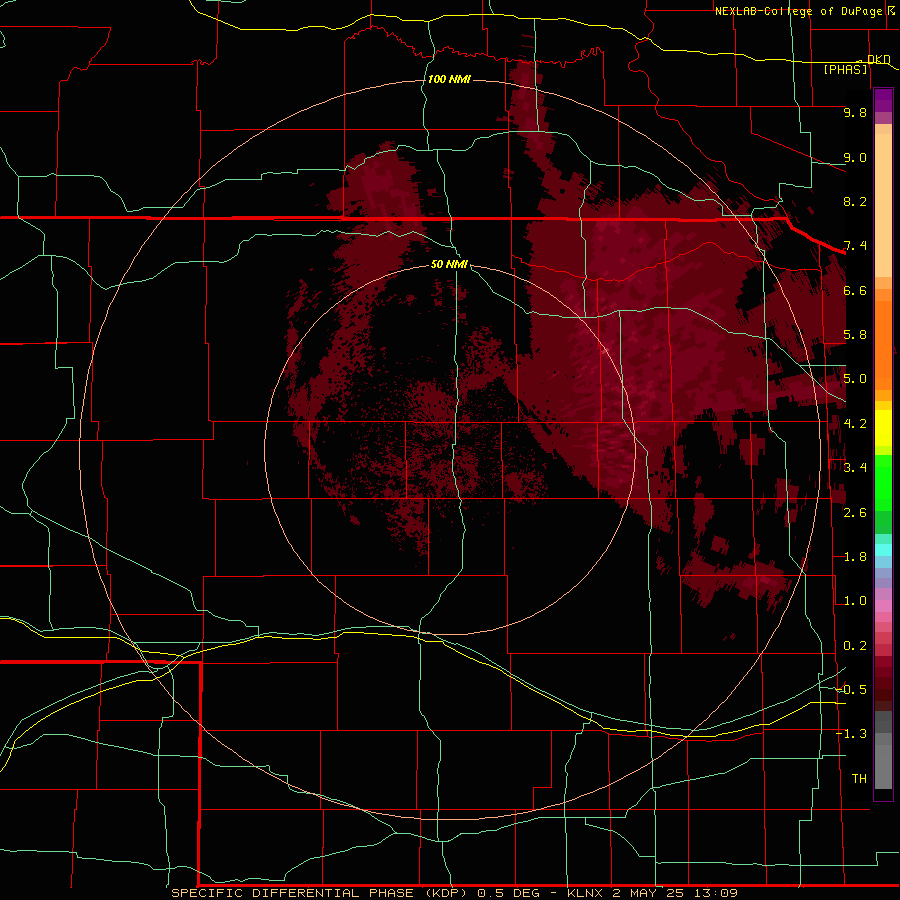The width and height of the screenshot is (900, 900).
Task: Click the orange segment of the color bar
Action: tap(883, 344)
